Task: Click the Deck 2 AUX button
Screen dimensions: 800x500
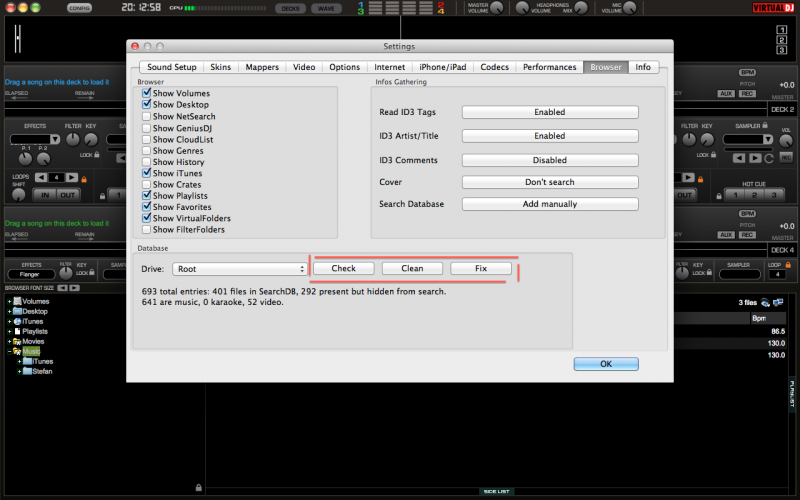Action: [726, 93]
